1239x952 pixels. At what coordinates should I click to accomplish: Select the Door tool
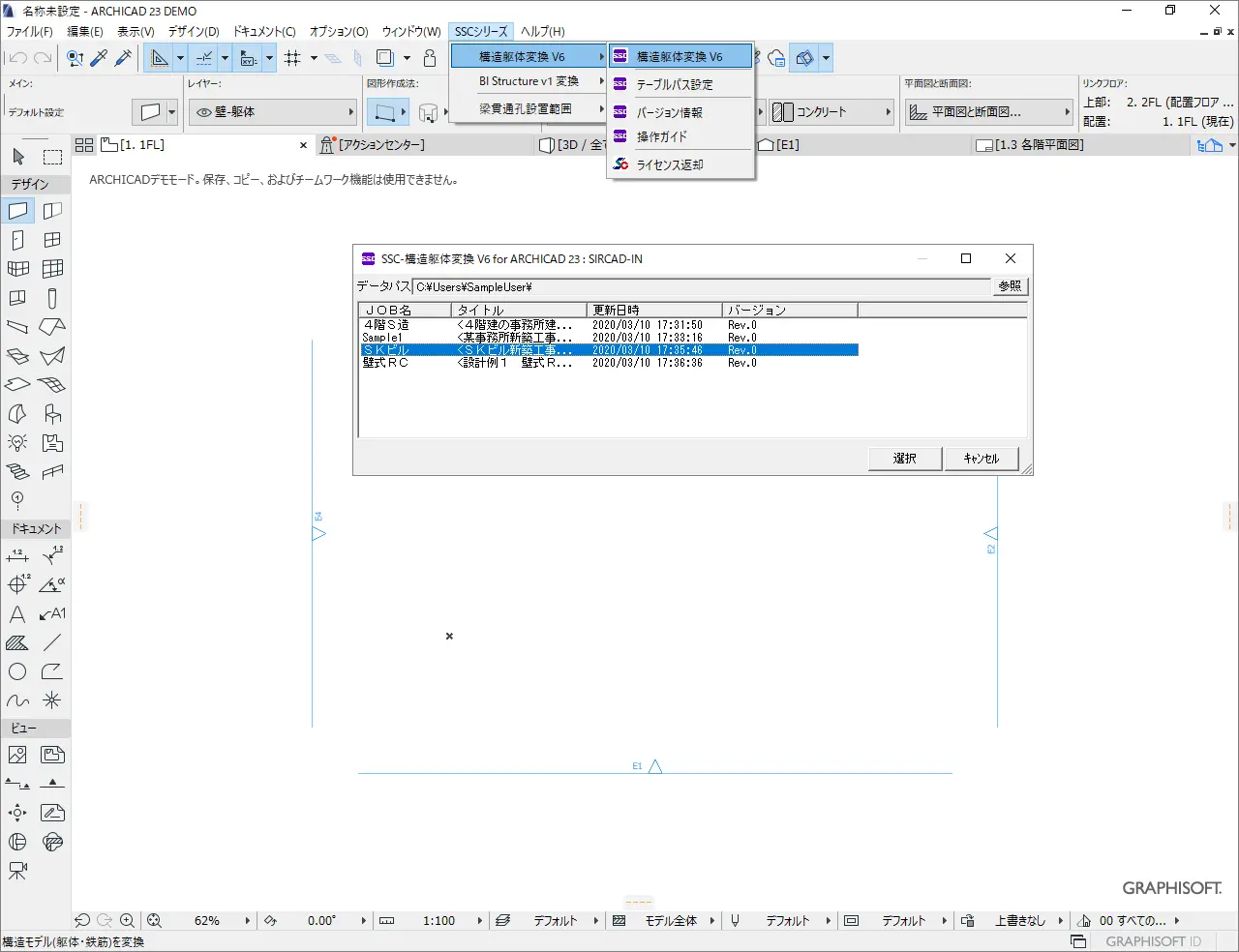(x=18, y=240)
